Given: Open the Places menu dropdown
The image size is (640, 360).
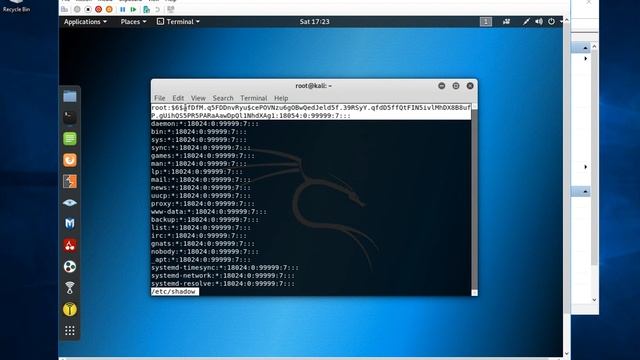Looking at the screenshot, I should [x=133, y=22].
